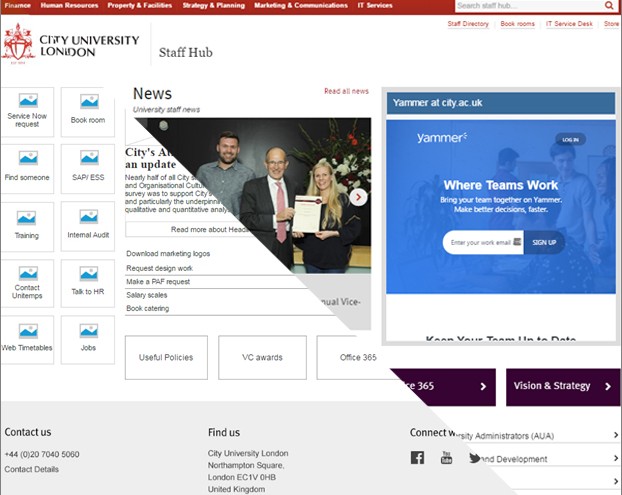Open the Twitter bird icon
622x495 pixels.
(474, 458)
